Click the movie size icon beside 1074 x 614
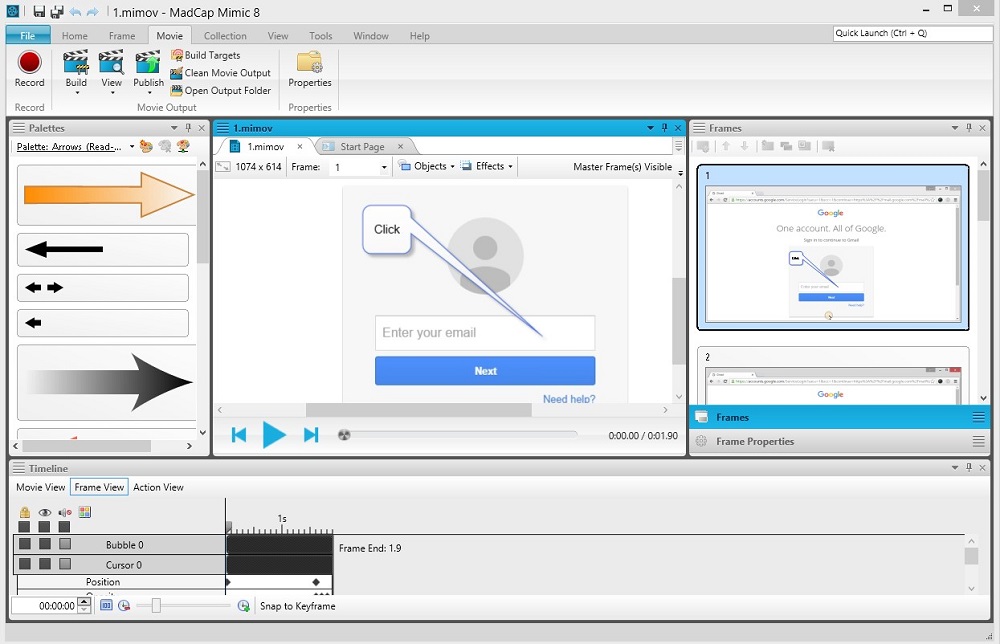Image resolution: width=1000 pixels, height=644 pixels. 223,166
